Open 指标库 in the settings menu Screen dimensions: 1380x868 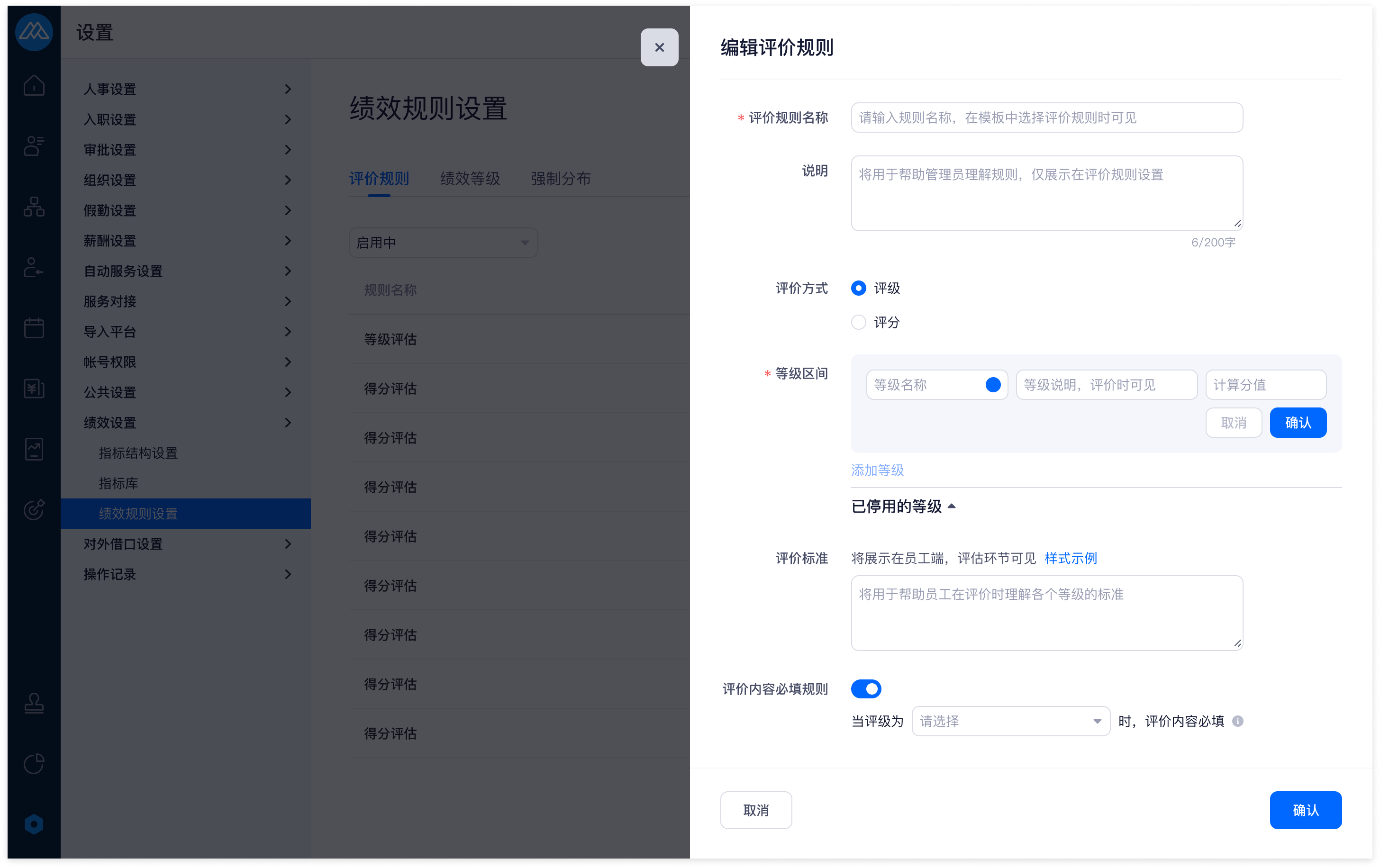(x=118, y=484)
